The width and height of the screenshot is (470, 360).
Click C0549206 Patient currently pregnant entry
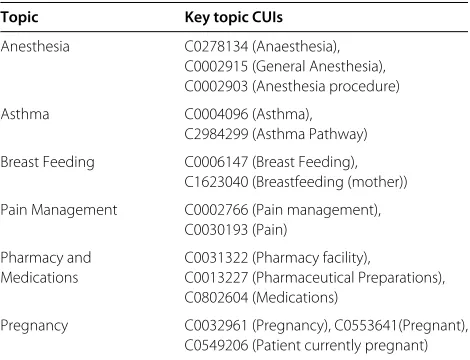[306, 346]
